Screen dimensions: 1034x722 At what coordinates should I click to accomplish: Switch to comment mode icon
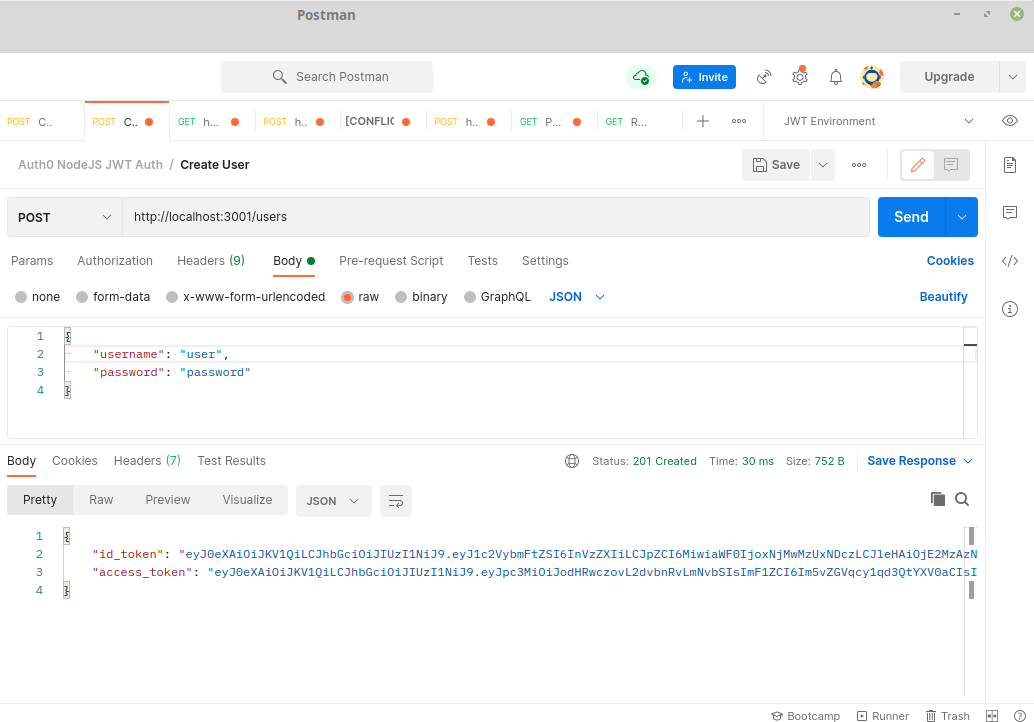951,165
